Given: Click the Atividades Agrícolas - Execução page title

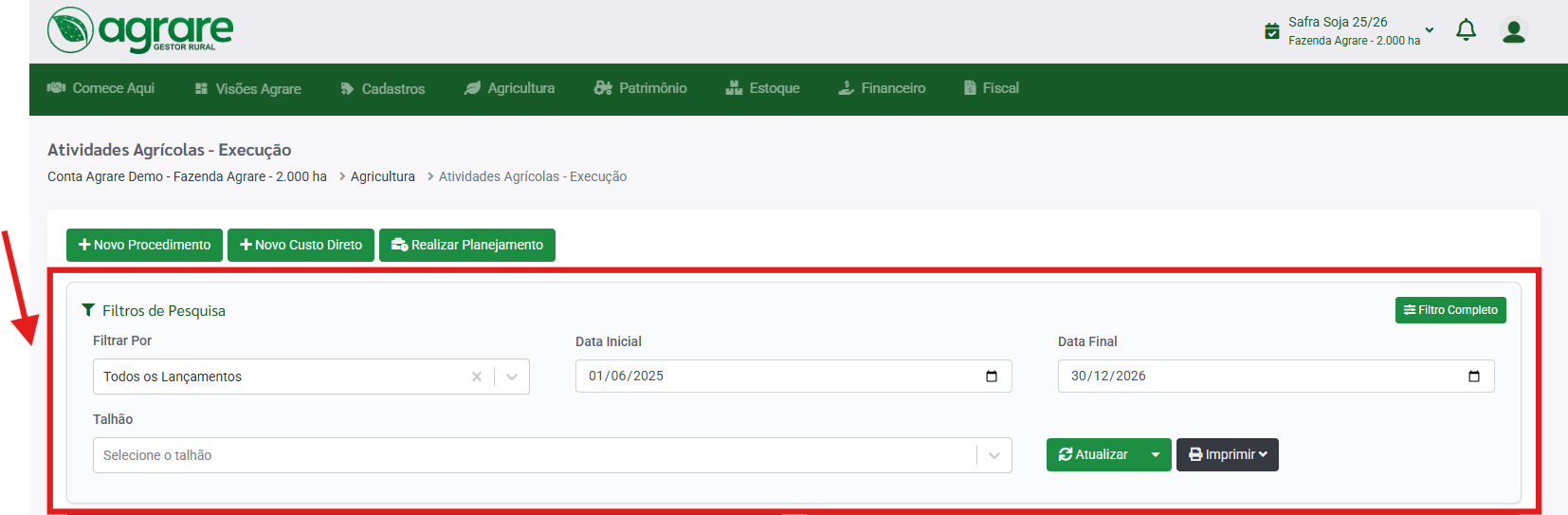Looking at the screenshot, I should (x=170, y=150).
